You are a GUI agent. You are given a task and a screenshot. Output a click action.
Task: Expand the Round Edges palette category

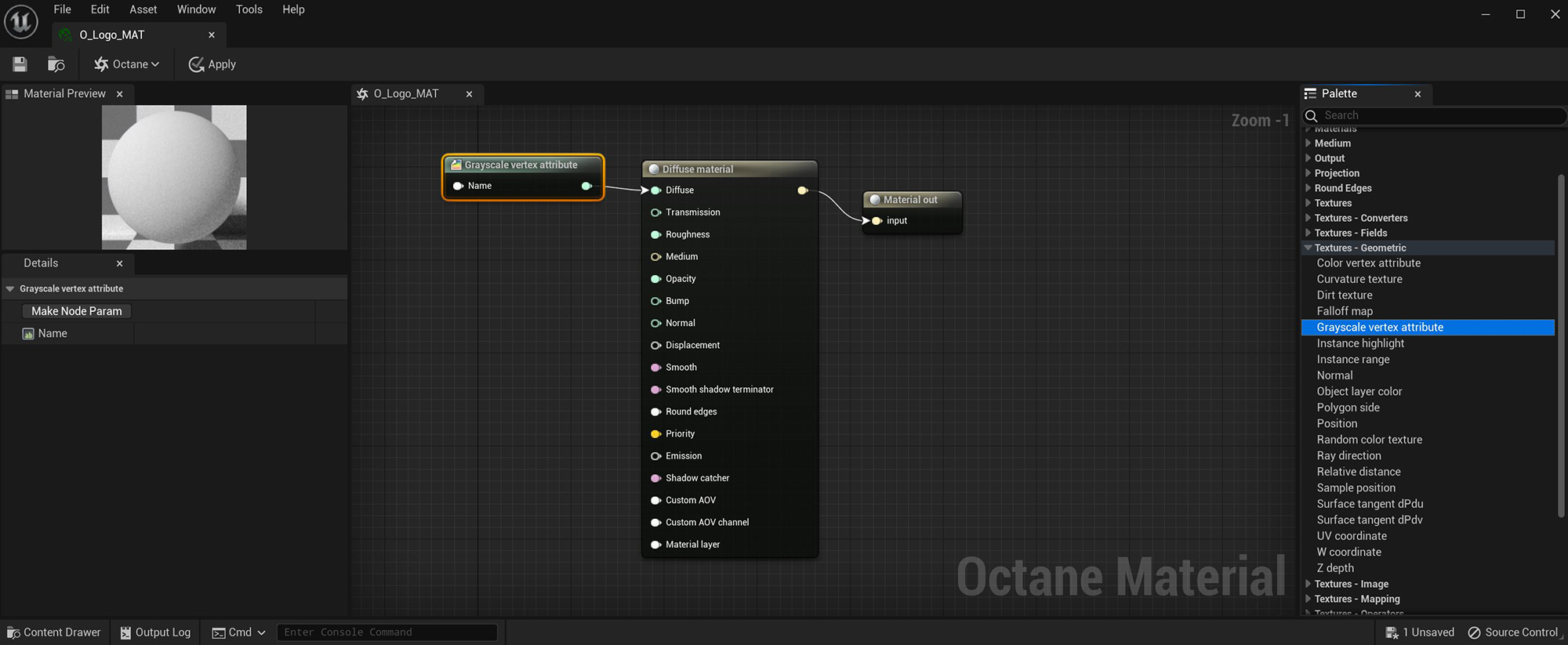point(1308,188)
